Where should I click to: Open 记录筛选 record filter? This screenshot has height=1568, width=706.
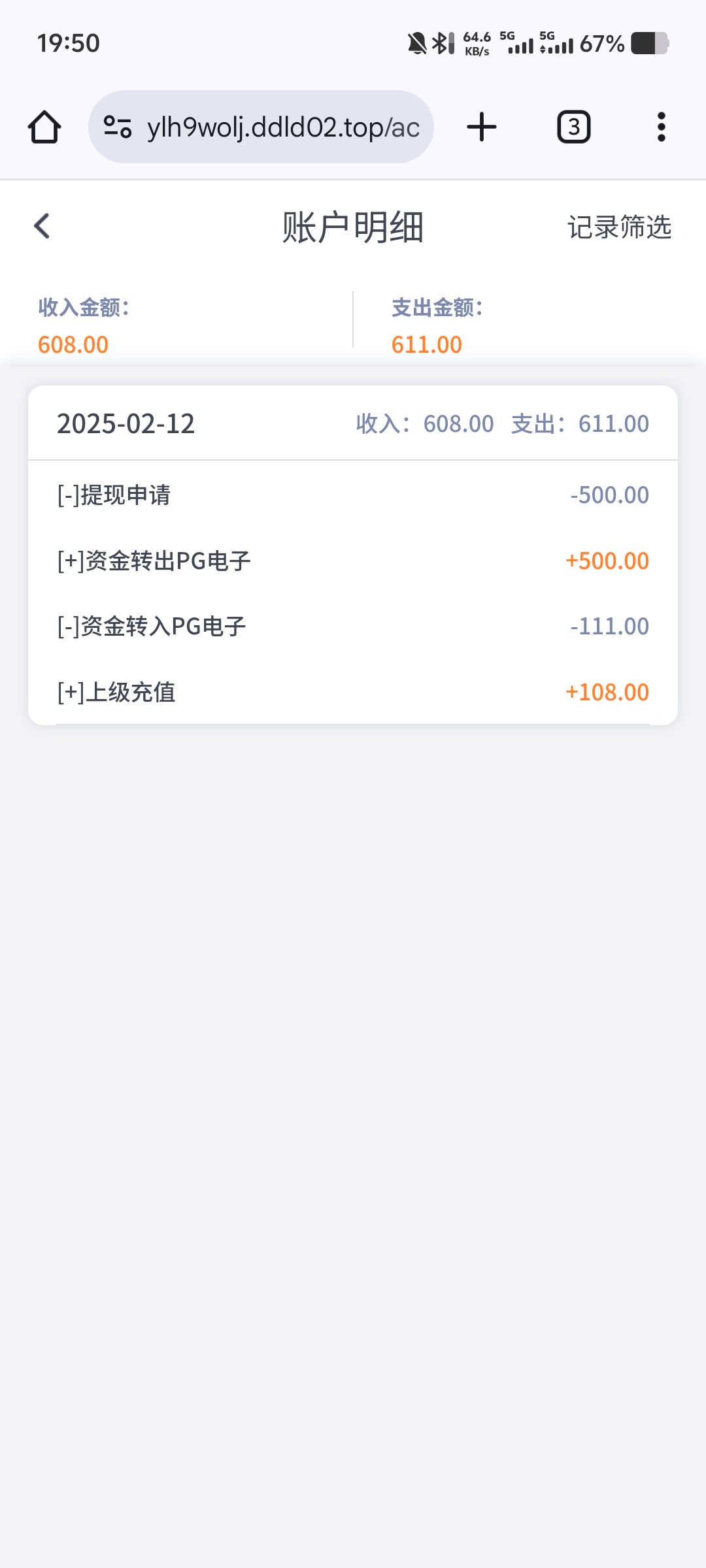coord(618,227)
